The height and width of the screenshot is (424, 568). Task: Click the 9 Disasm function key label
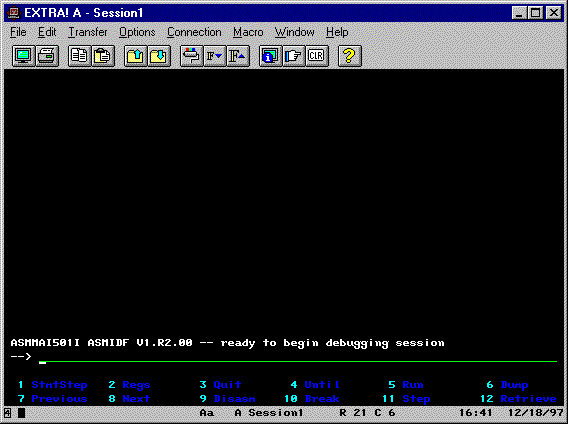[x=227, y=399]
